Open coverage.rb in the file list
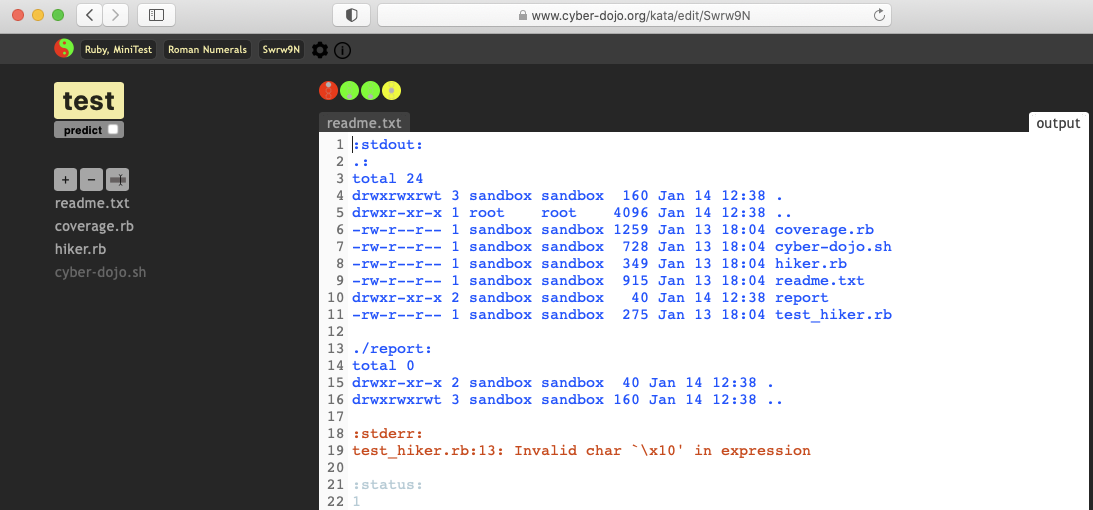 click(x=94, y=226)
